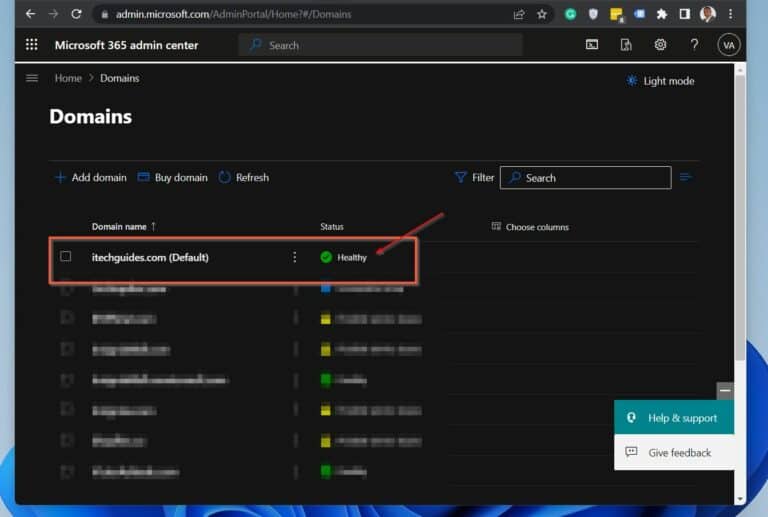This screenshot has height=517, width=768.
Task: Click the Healthy status of itechguides.com
Action: tap(343, 257)
